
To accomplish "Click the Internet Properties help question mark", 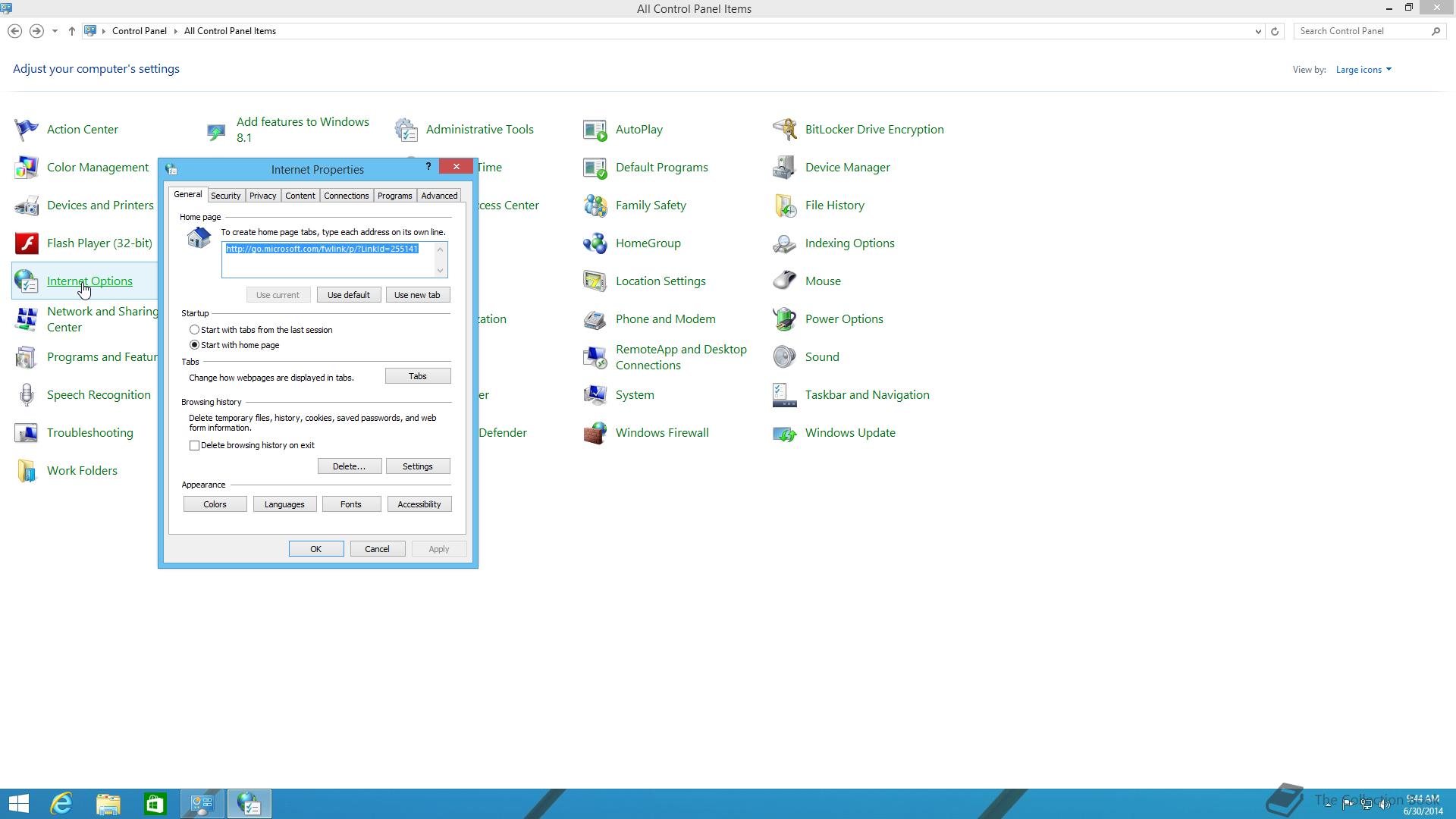I will click(x=428, y=167).
